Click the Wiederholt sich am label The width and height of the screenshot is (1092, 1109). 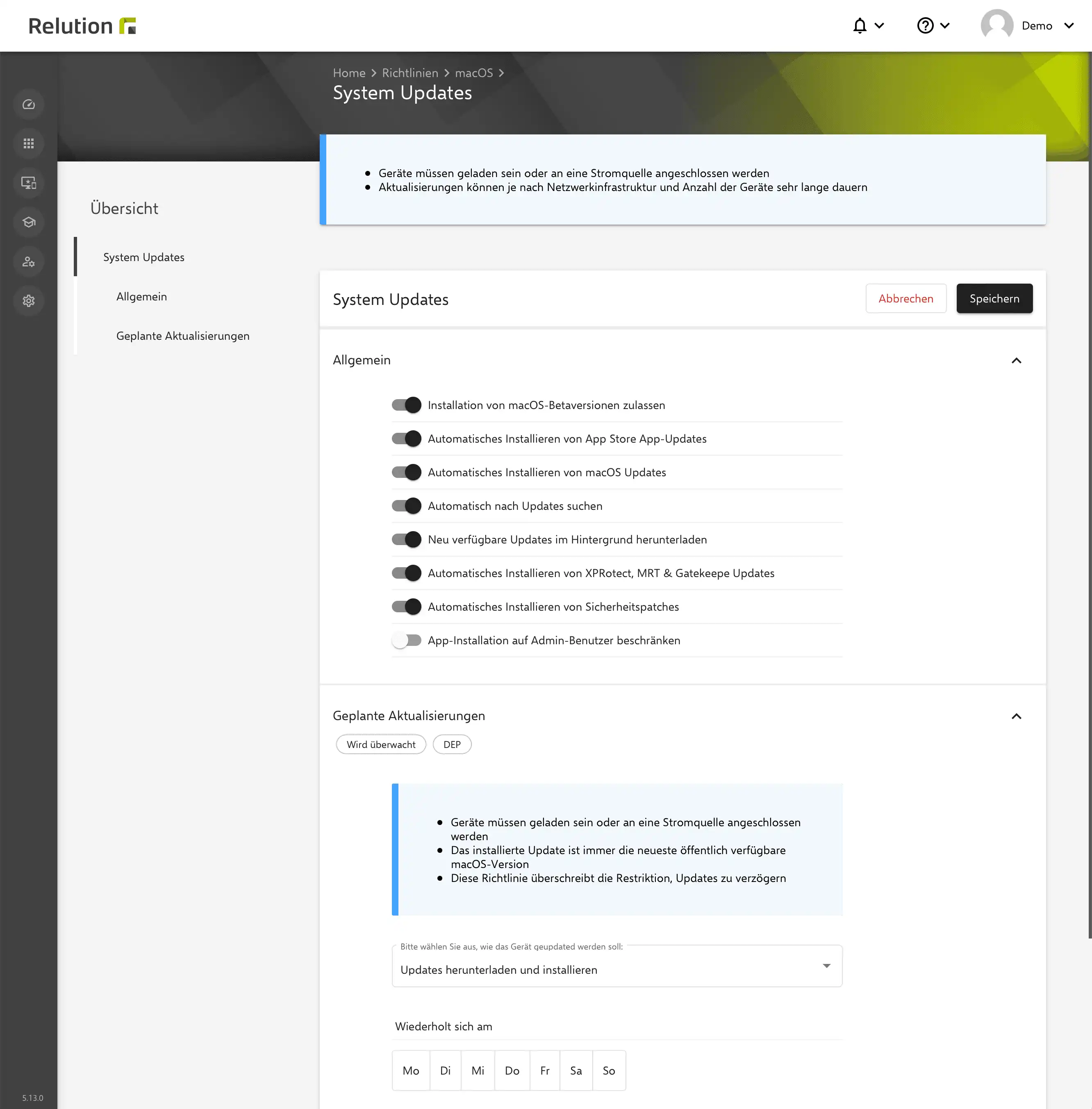(444, 1027)
